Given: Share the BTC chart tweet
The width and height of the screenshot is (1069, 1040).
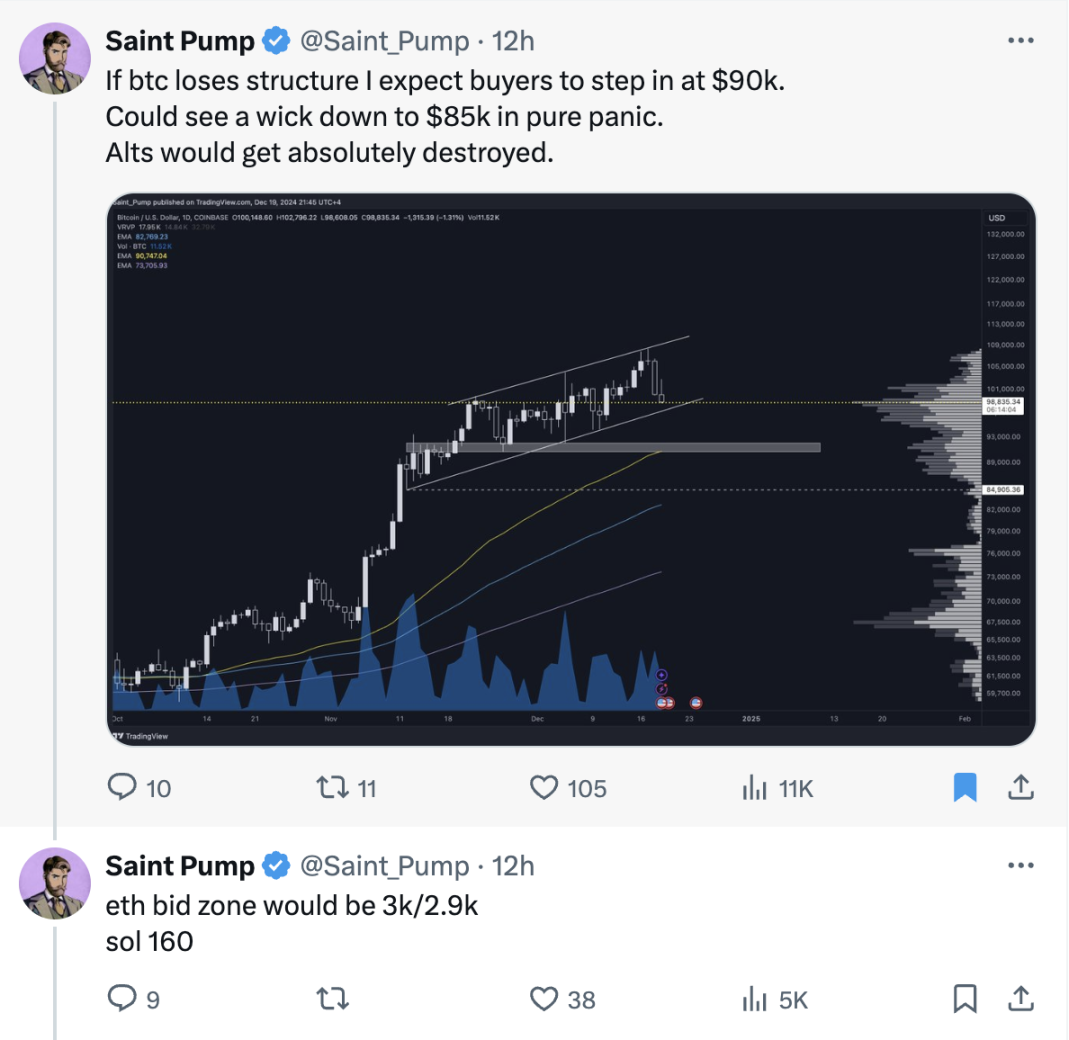Looking at the screenshot, I should coord(1020,788).
